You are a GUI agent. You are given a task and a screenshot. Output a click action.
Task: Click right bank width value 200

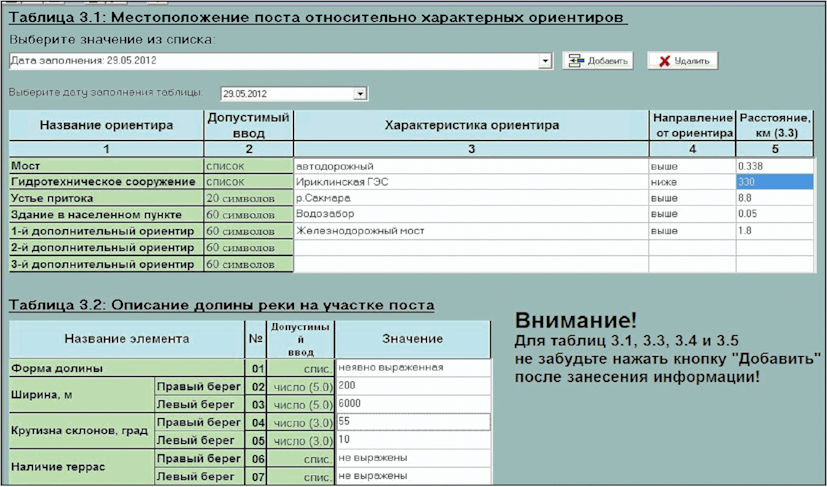tap(413, 386)
